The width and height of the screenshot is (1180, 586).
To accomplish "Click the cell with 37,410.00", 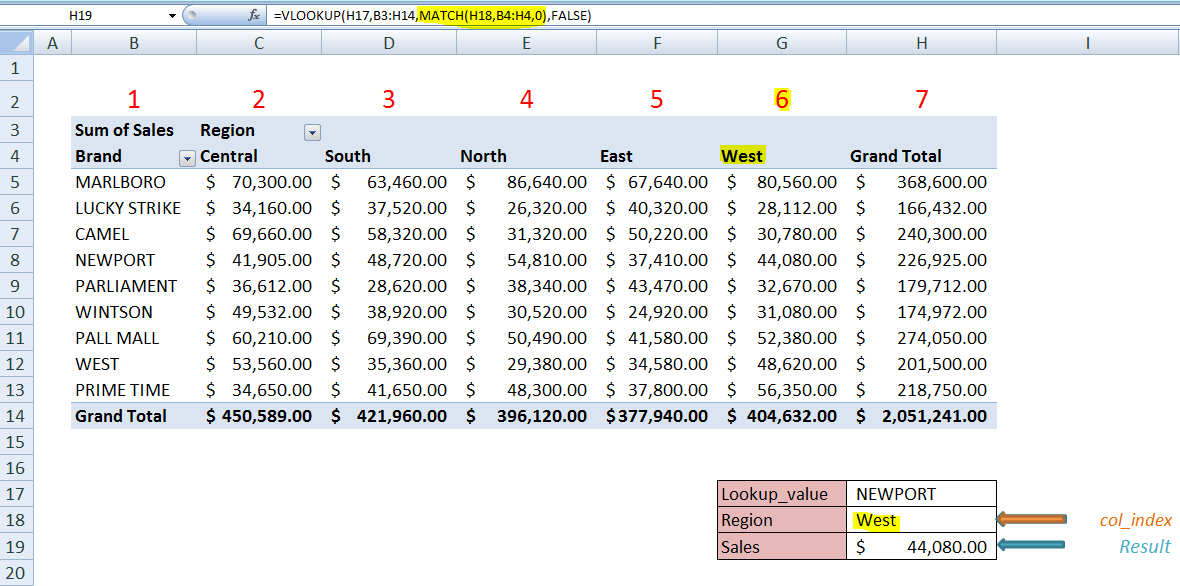I will pos(657,260).
